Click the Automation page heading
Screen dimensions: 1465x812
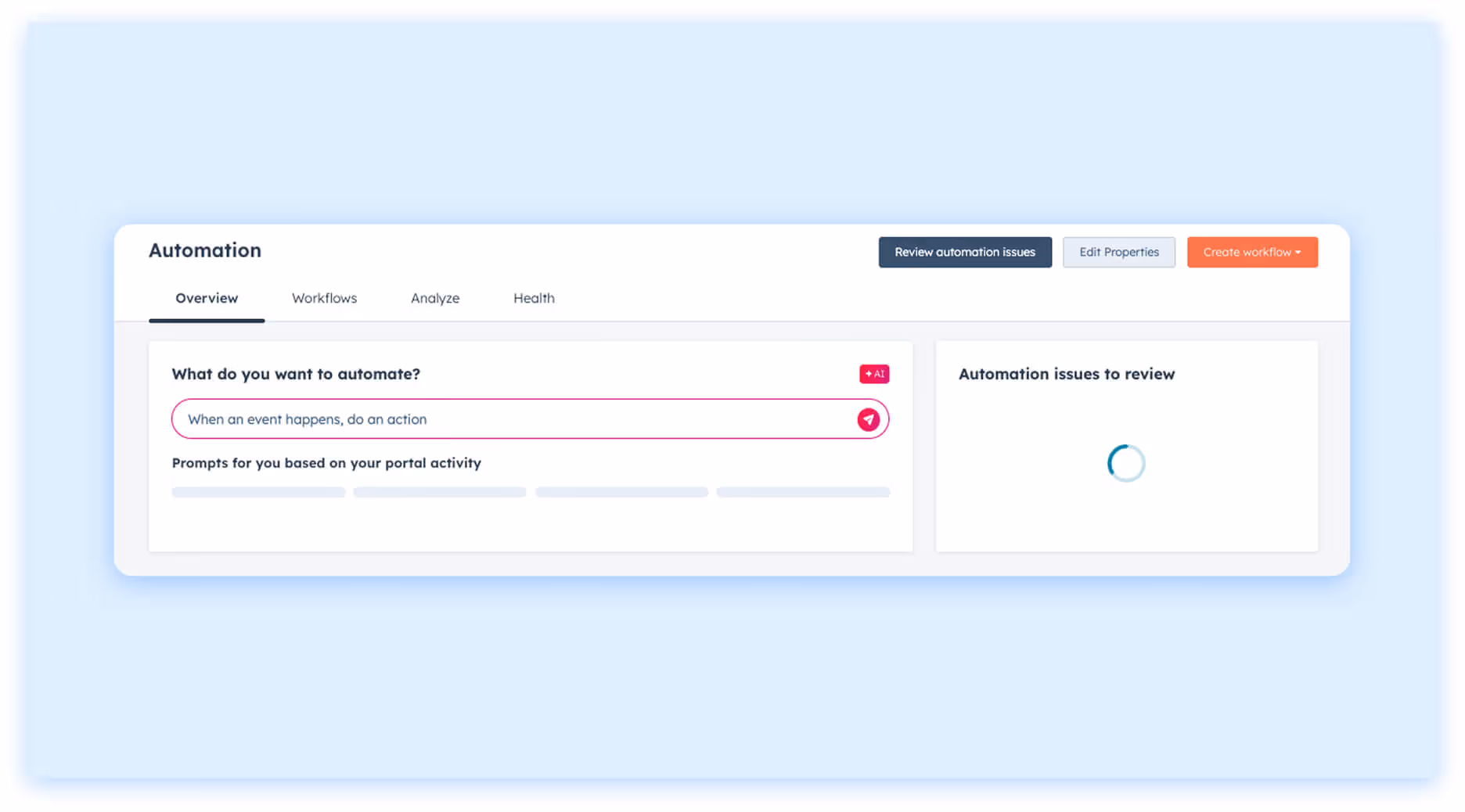tap(204, 250)
